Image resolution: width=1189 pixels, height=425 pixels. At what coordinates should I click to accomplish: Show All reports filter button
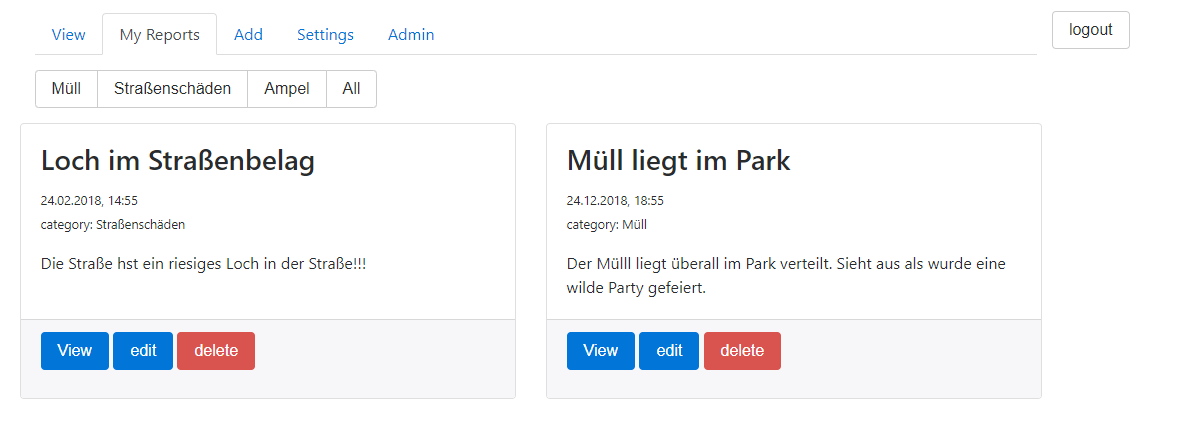pos(351,89)
